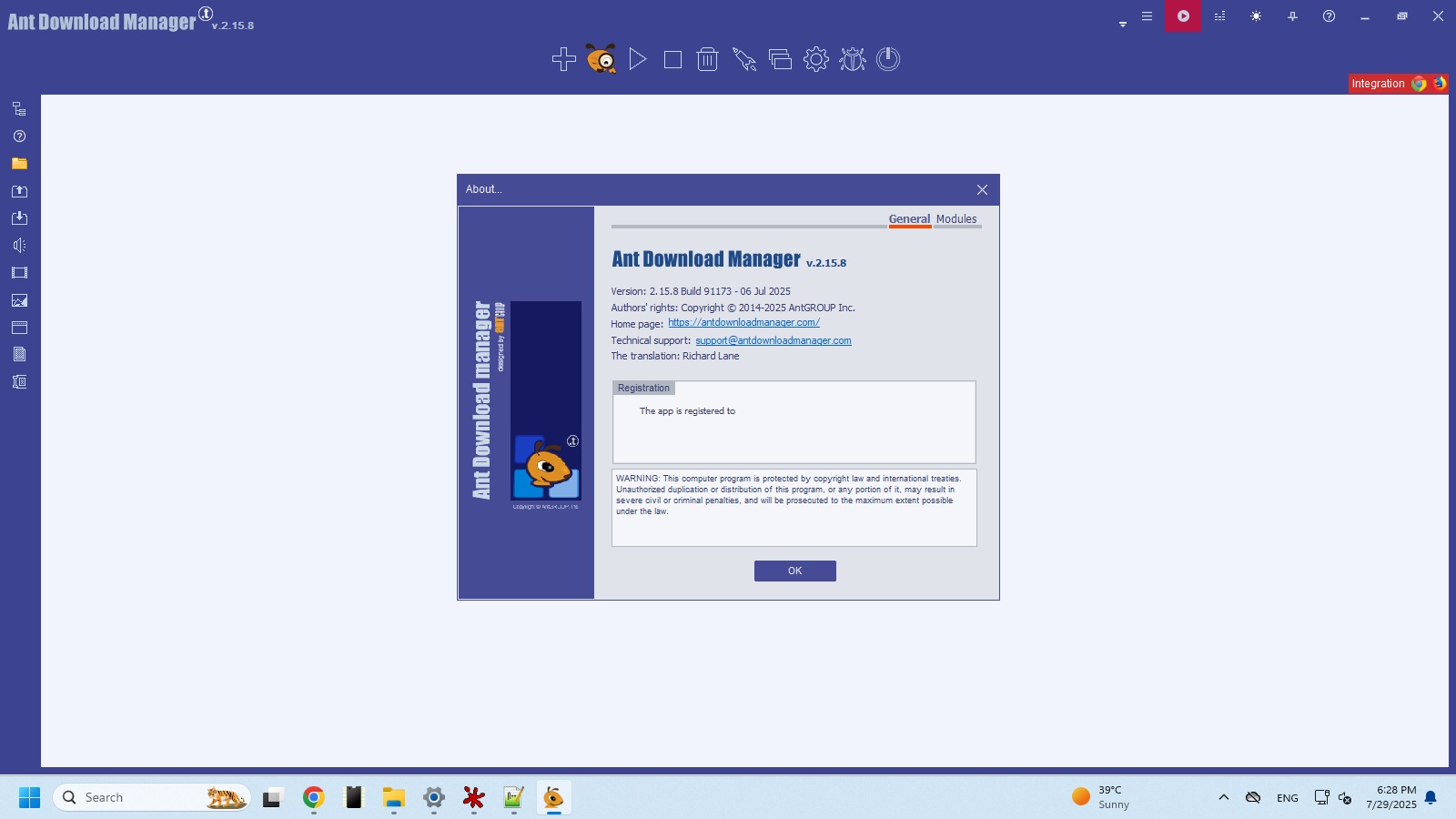Stop downloads with the square icon
The image size is (1456, 819).
(673, 60)
